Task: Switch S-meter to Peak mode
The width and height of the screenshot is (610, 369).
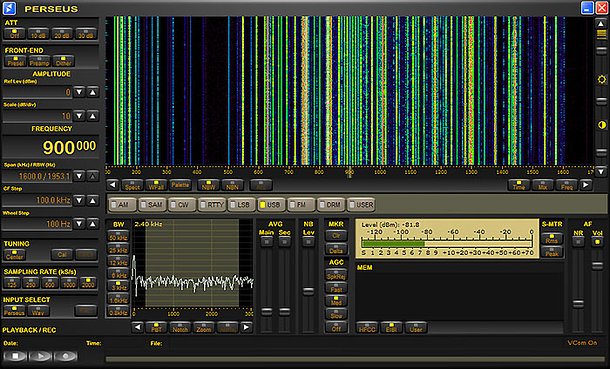Action: [552, 252]
